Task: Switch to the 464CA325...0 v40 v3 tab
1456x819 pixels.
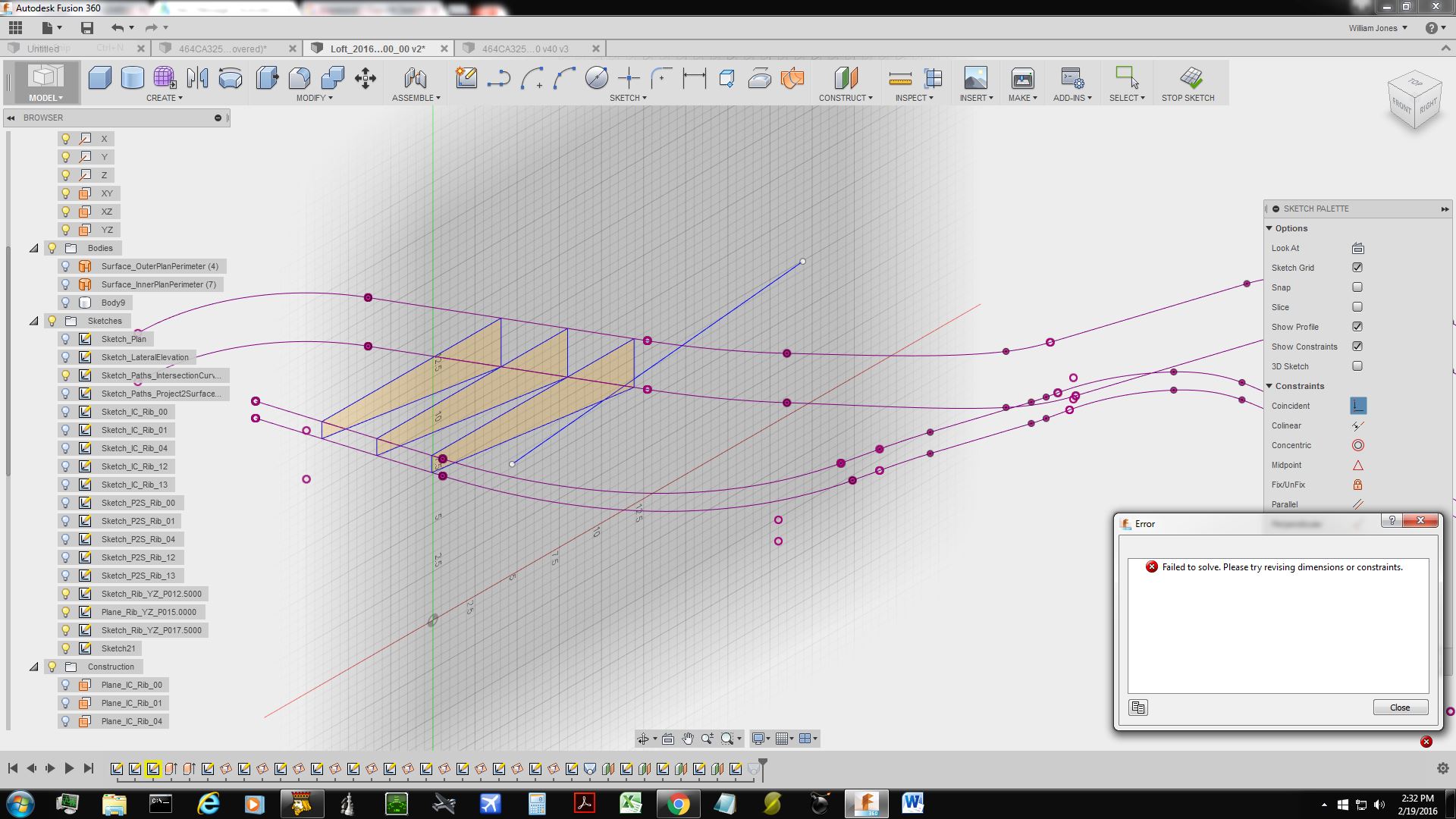Action: (525, 49)
